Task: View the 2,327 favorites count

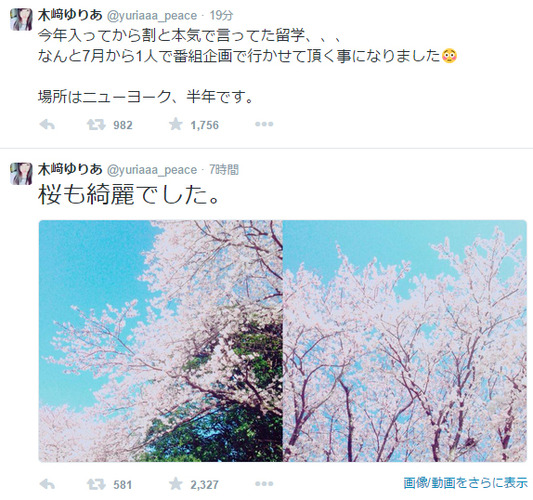Action: point(204,484)
